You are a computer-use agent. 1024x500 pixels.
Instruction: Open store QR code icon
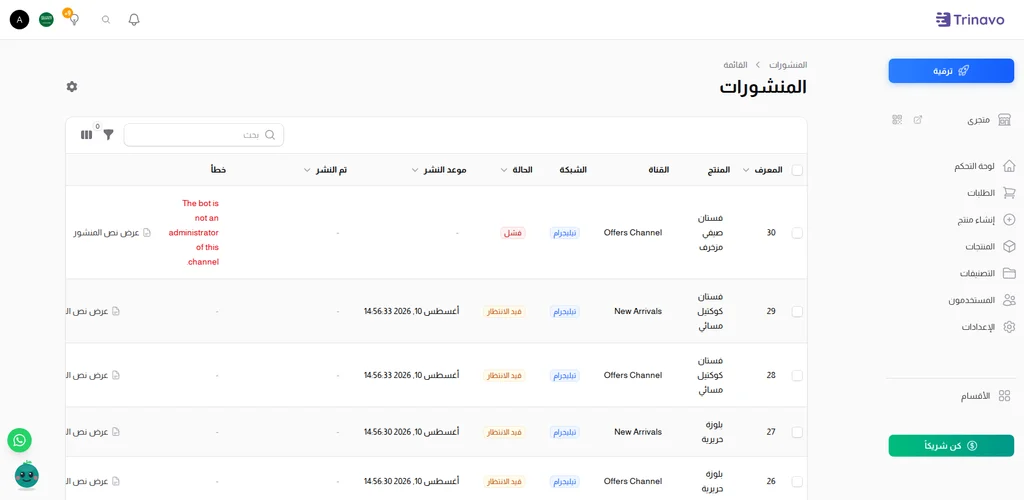(x=897, y=119)
